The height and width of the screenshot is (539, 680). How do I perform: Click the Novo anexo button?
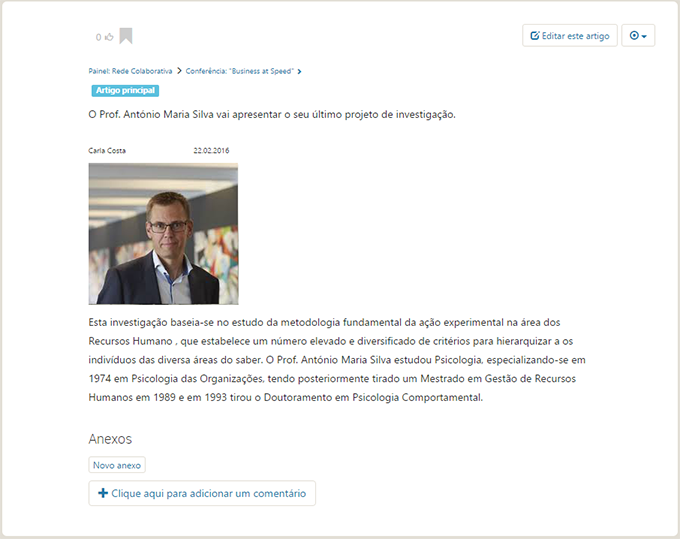click(117, 465)
